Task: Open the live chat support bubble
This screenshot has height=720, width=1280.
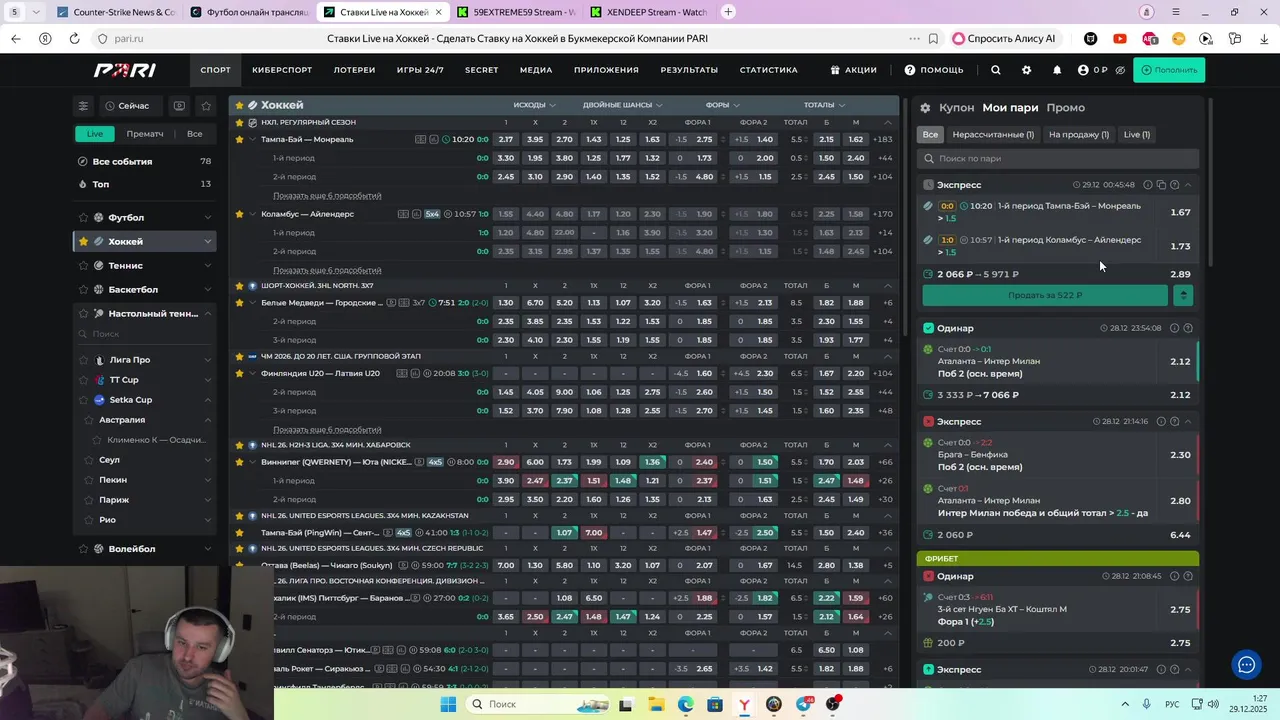Action: (x=1246, y=664)
